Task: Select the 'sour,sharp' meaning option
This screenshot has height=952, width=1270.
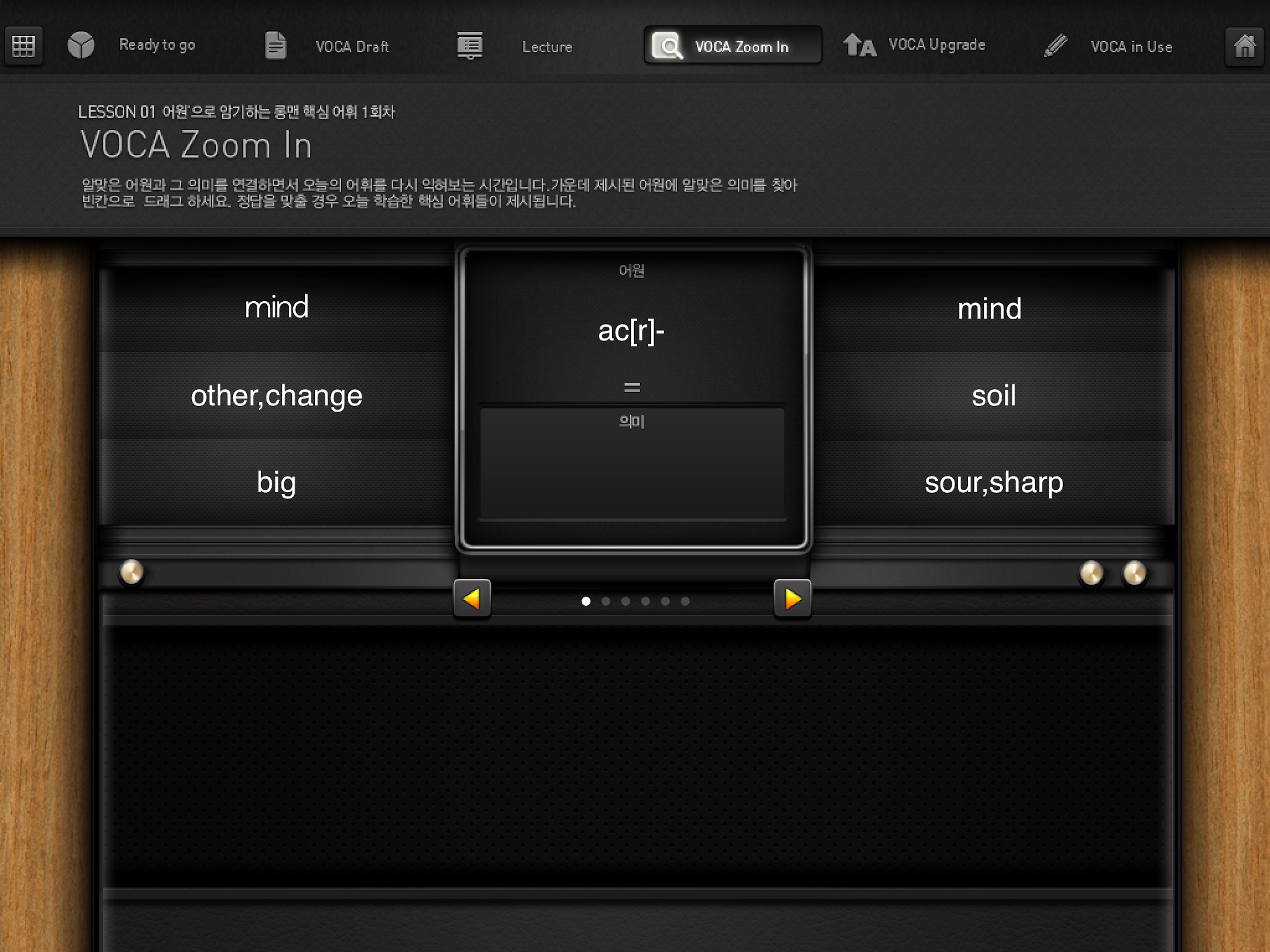Action: [x=993, y=483]
